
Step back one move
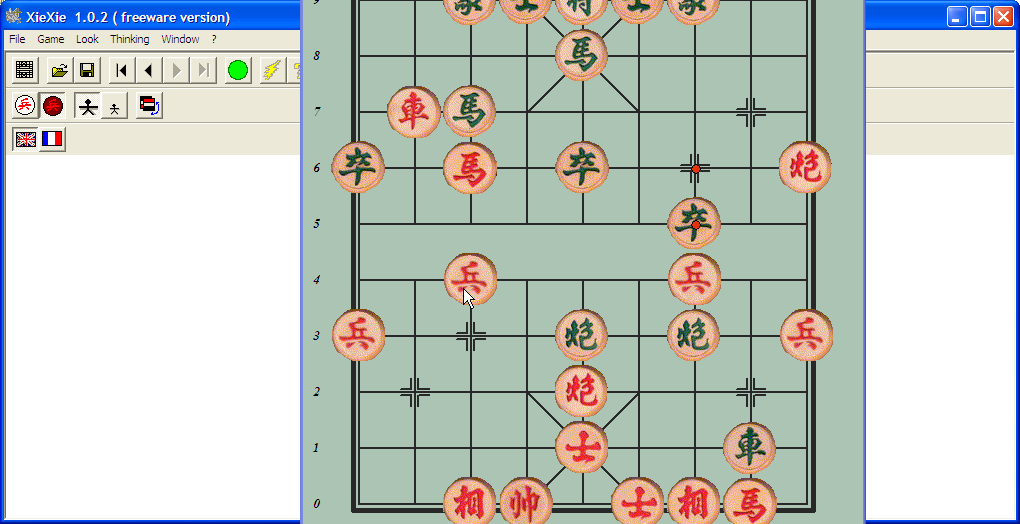tap(149, 70)
